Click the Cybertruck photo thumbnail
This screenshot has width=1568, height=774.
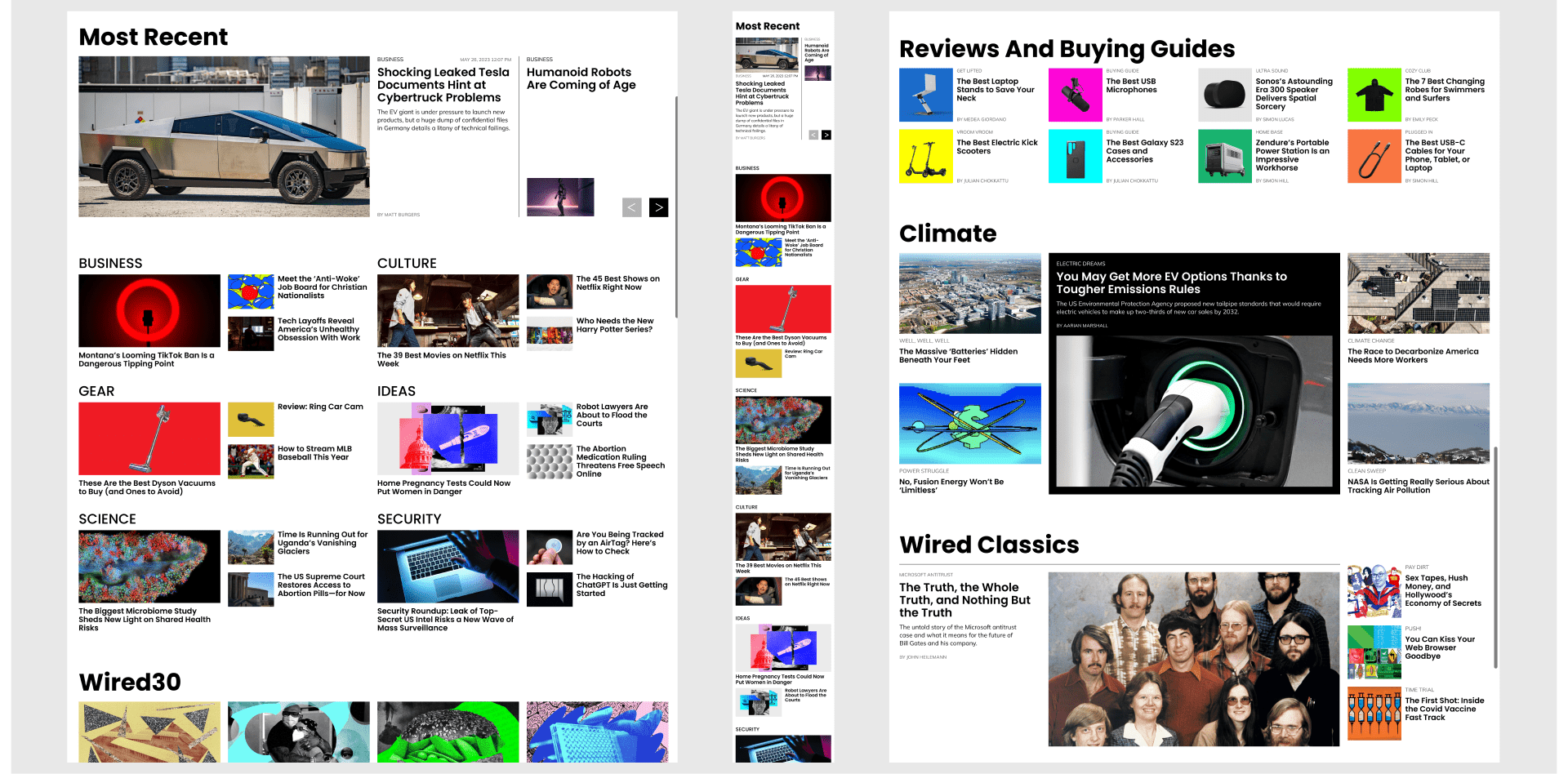224,136
